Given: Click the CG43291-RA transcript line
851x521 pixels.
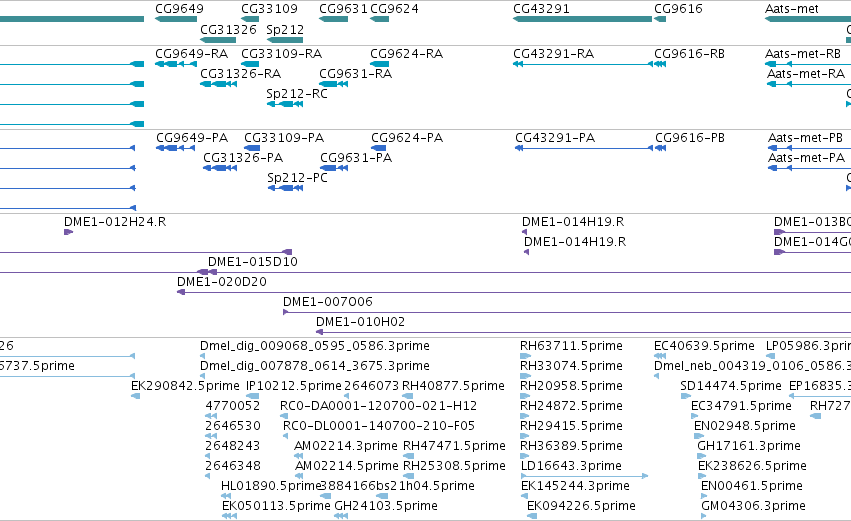Looking at the screenshot, I should pyautogui.click(x=582, y=64).
